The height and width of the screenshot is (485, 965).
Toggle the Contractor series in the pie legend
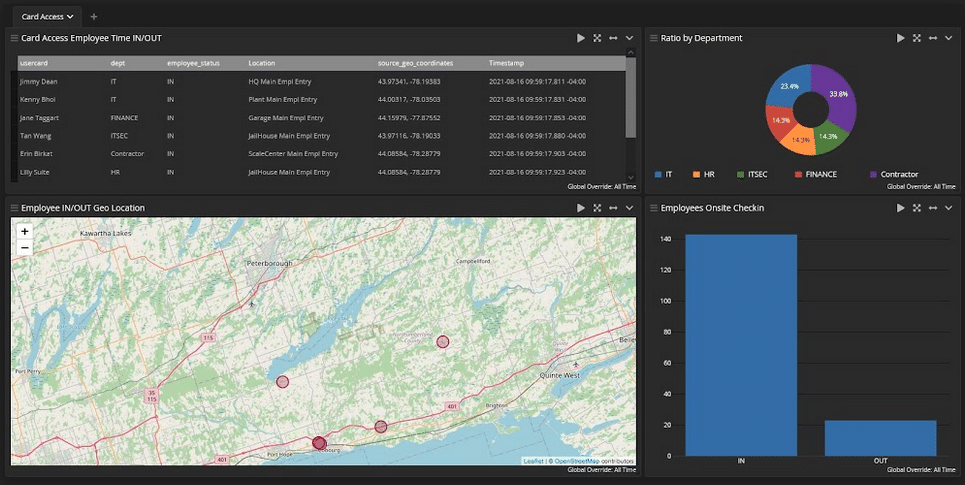892,174
